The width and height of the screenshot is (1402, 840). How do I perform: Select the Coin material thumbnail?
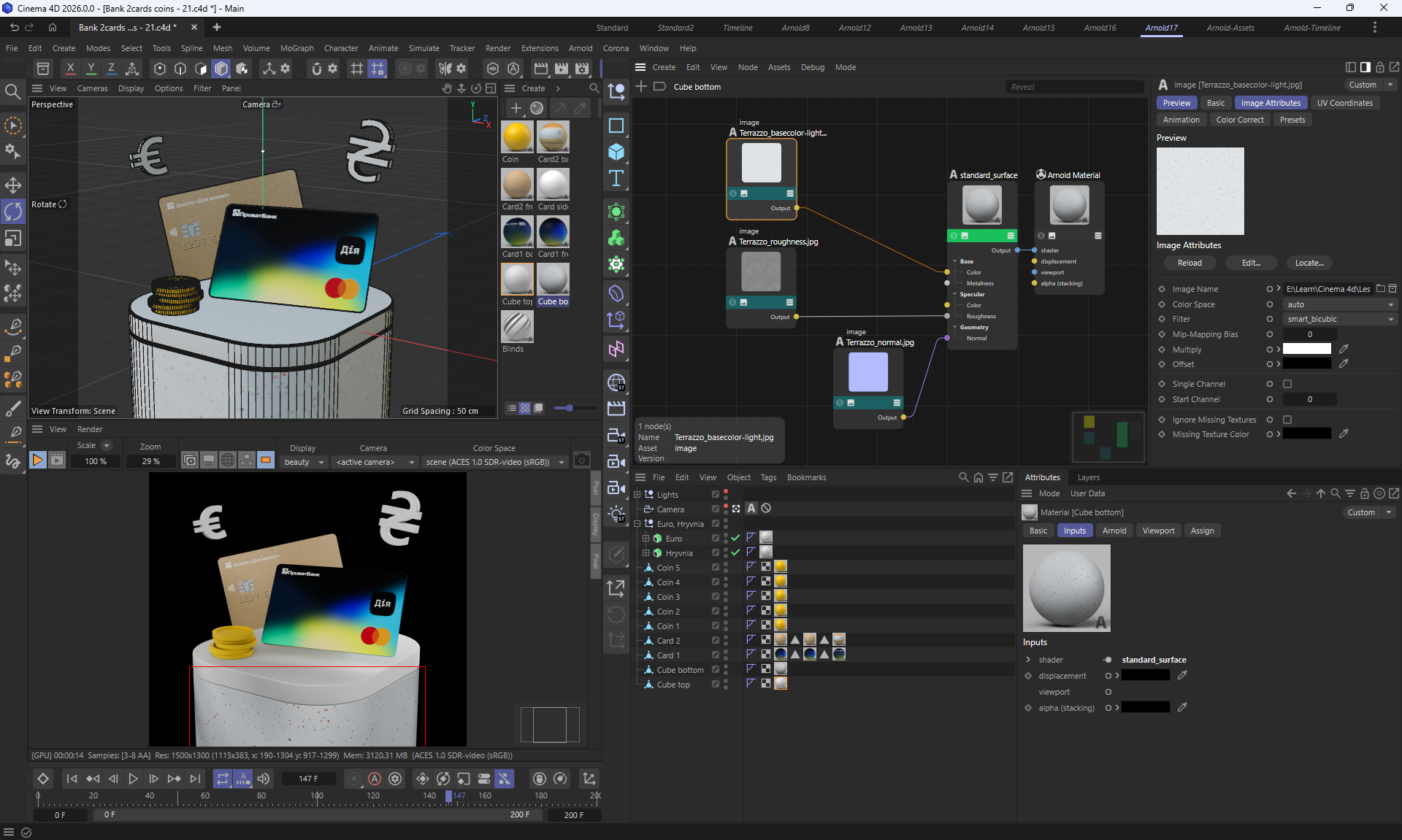coord(517,137)
